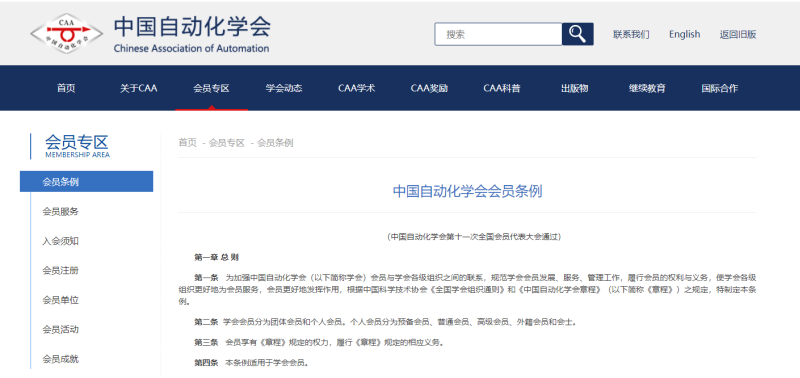The width and height of the screenshot is (800, 378).
Task: Open the 学会动态 menu
Action: [284, 88]
